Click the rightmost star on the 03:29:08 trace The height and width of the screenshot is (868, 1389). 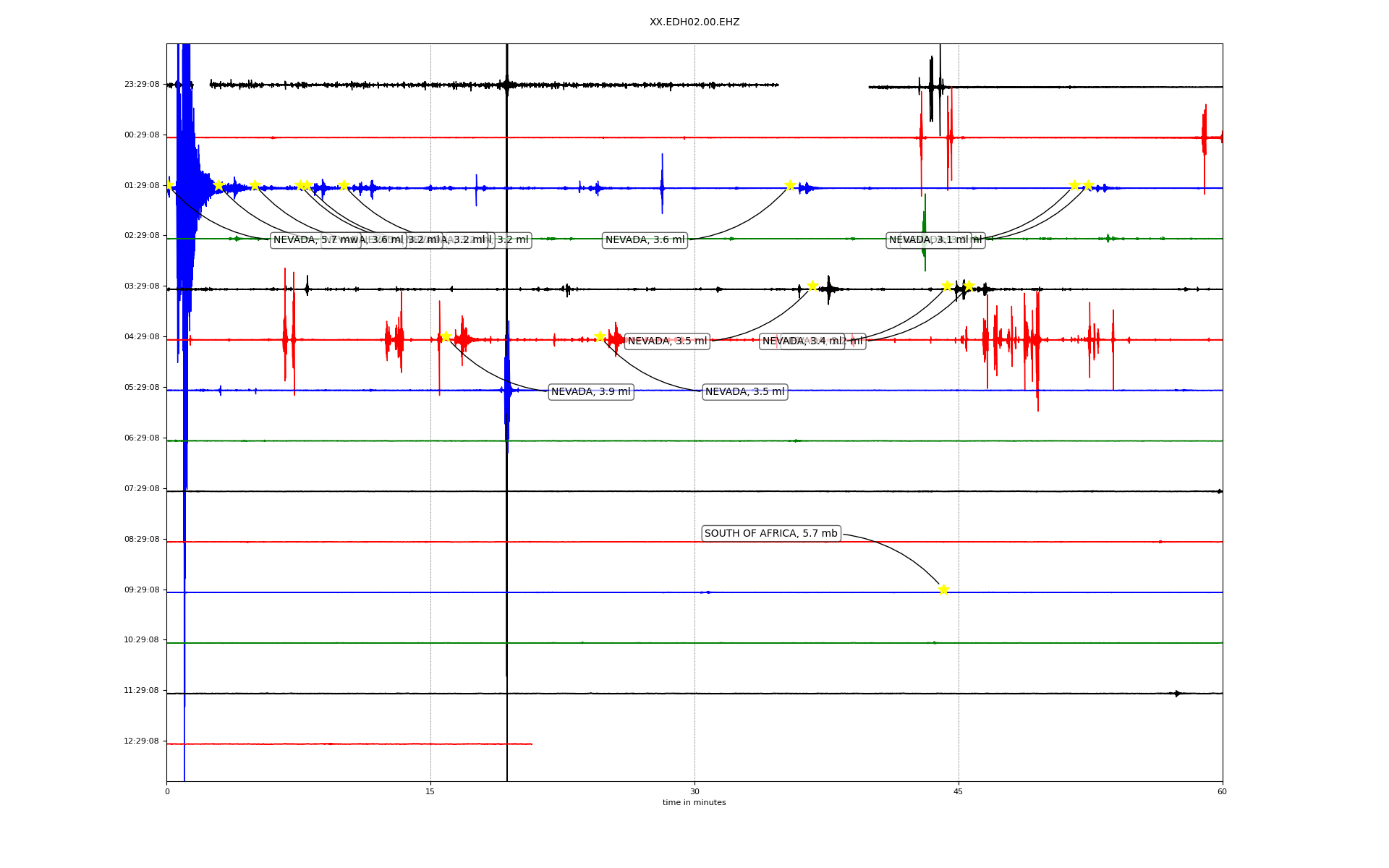click(x=969, y=286)
